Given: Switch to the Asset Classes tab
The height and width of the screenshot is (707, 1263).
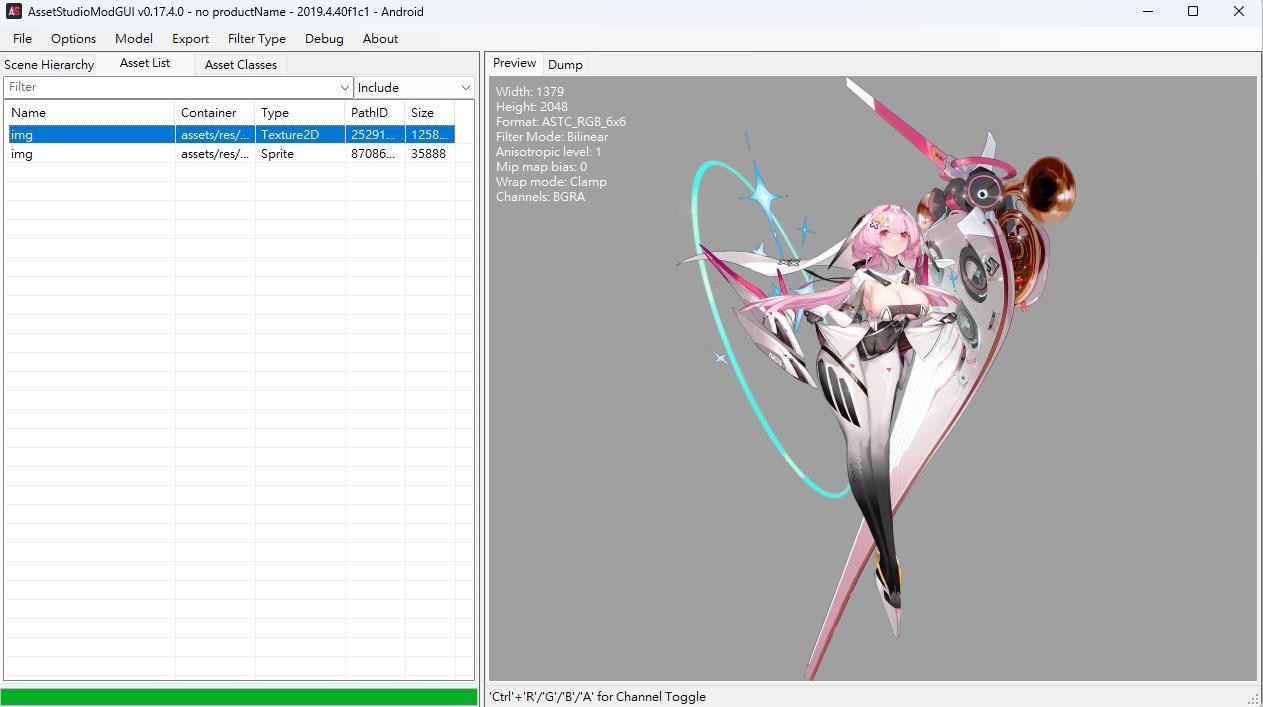Looking at the screenshot, I should (x=241, y=65).
